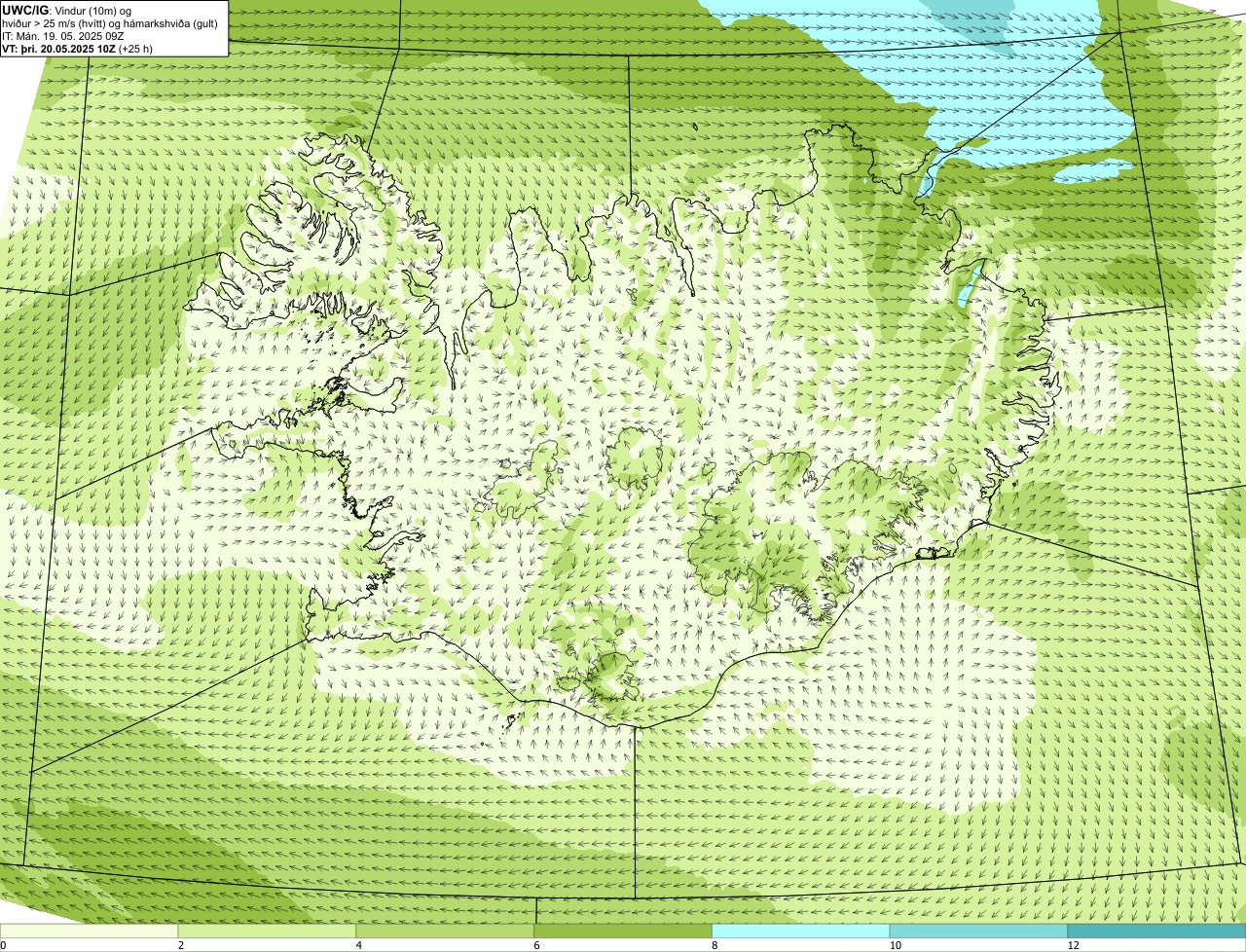Select the above-12 m/s teal color band

click(x=1156, y=932)
